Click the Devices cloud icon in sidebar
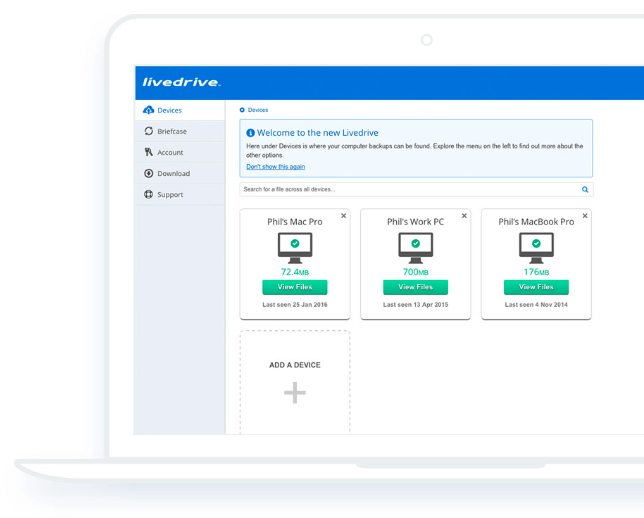 [148, 110]
